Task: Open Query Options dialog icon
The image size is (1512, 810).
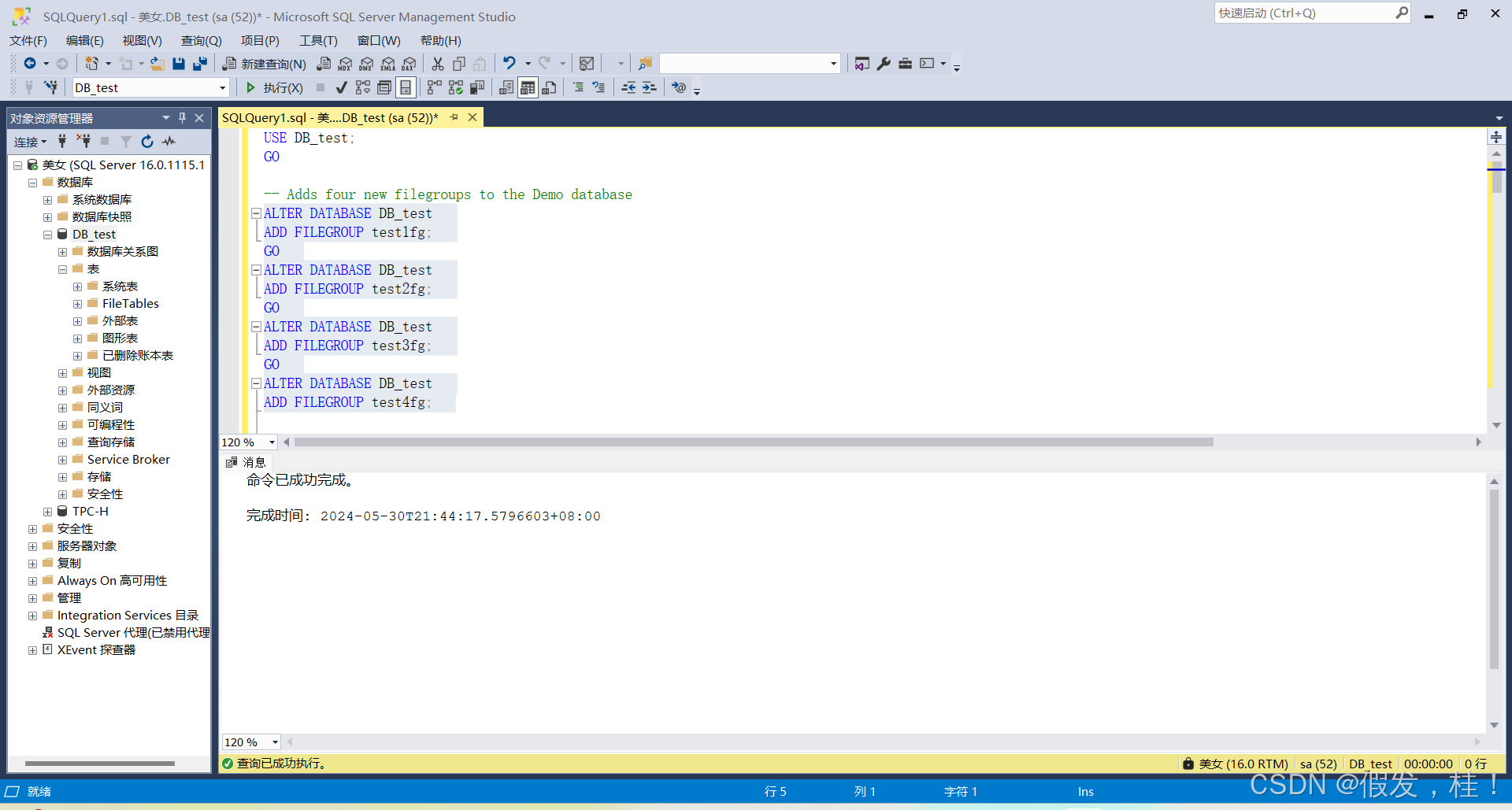Action: pos(384,87)
